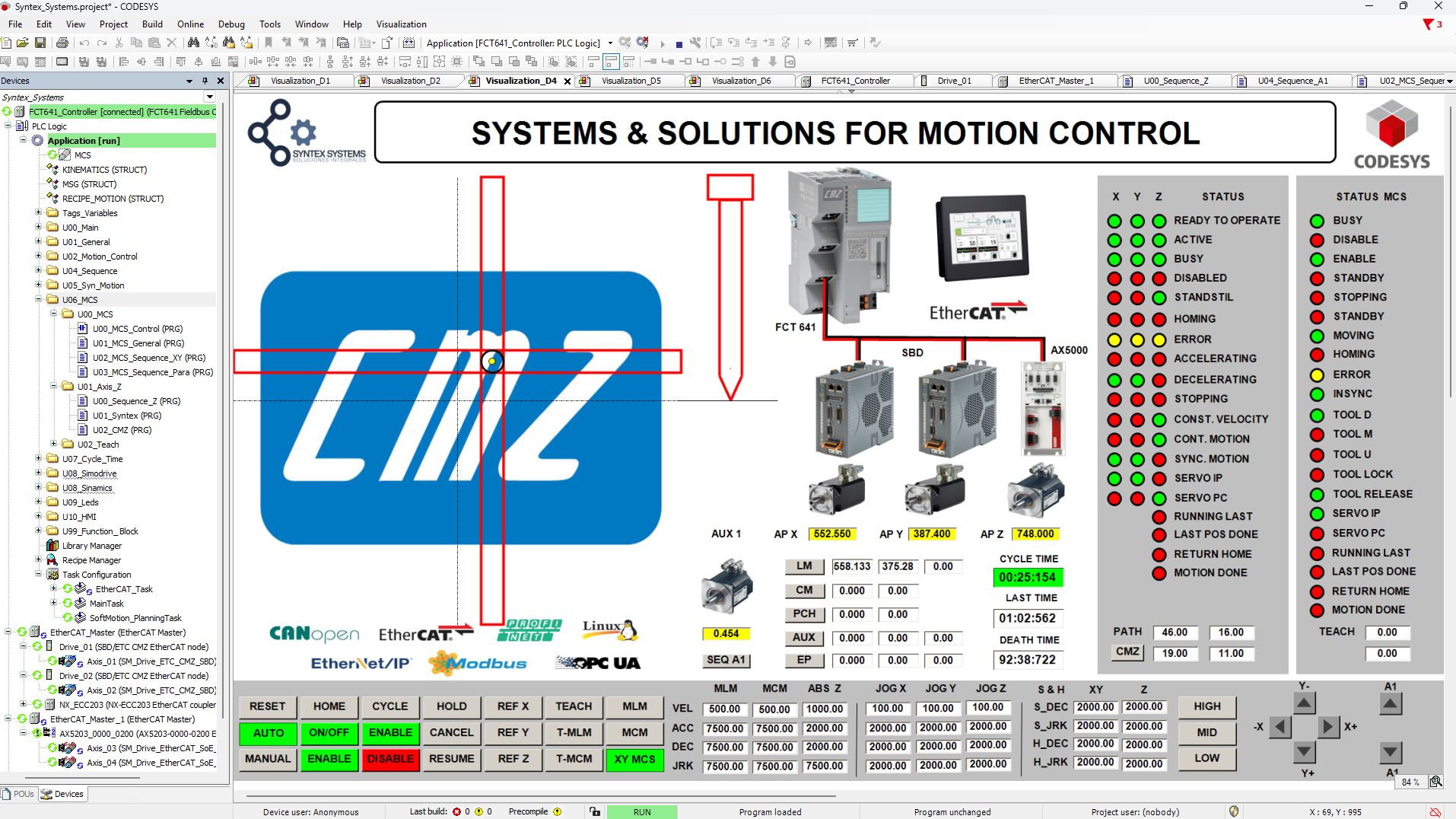Viewport: 1456px width, 819px height.
Task: Click the VEL MLM value field
Action: (724, 709)
